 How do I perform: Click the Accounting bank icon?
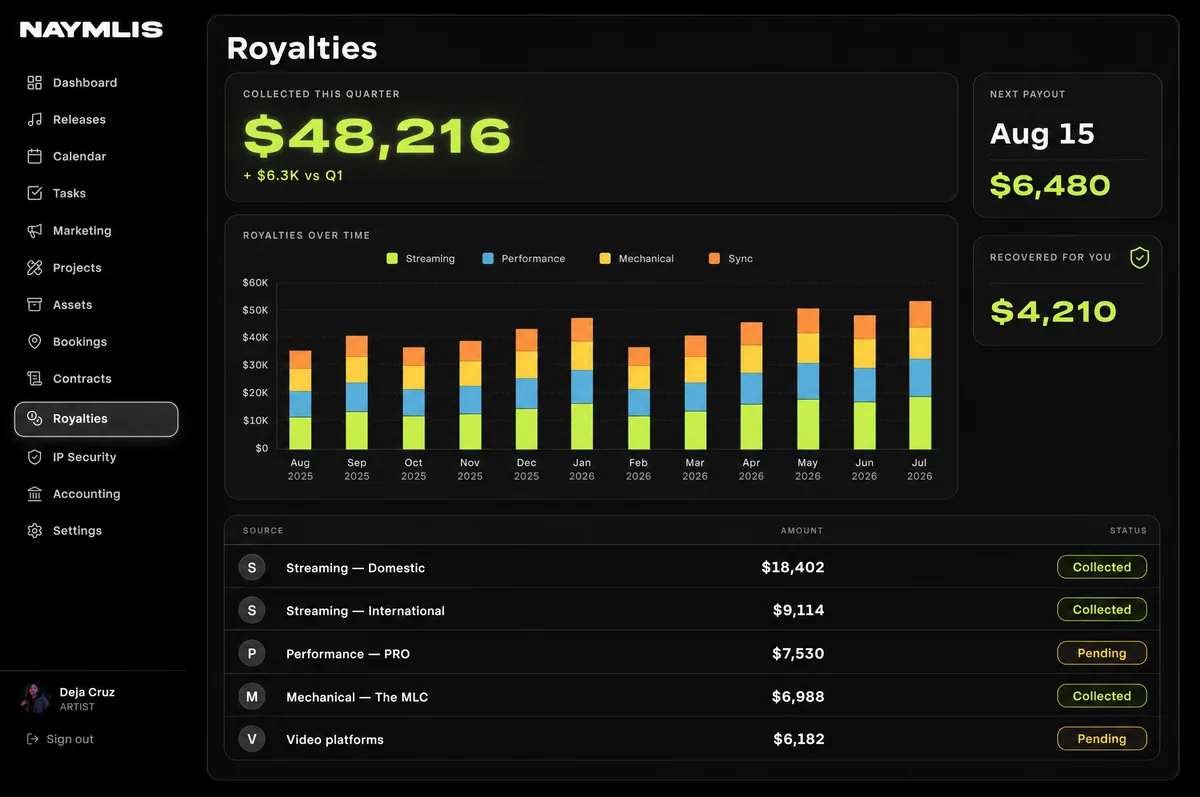coord(35,494)
